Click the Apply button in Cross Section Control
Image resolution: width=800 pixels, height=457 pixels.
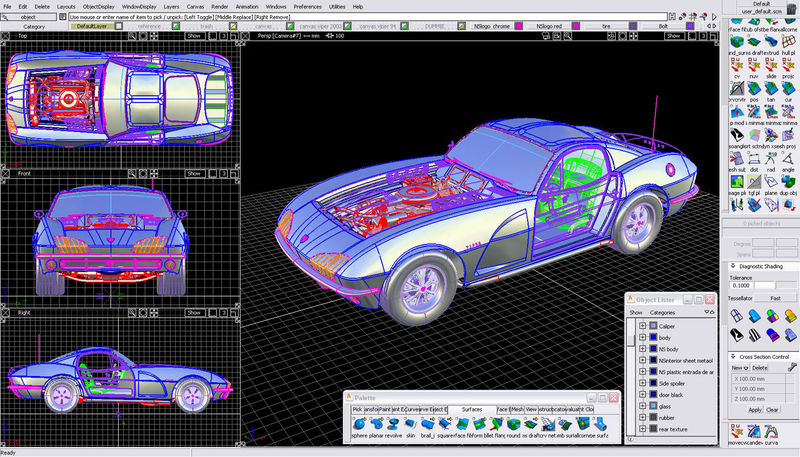pyautogui.click(x=755, y=410)
